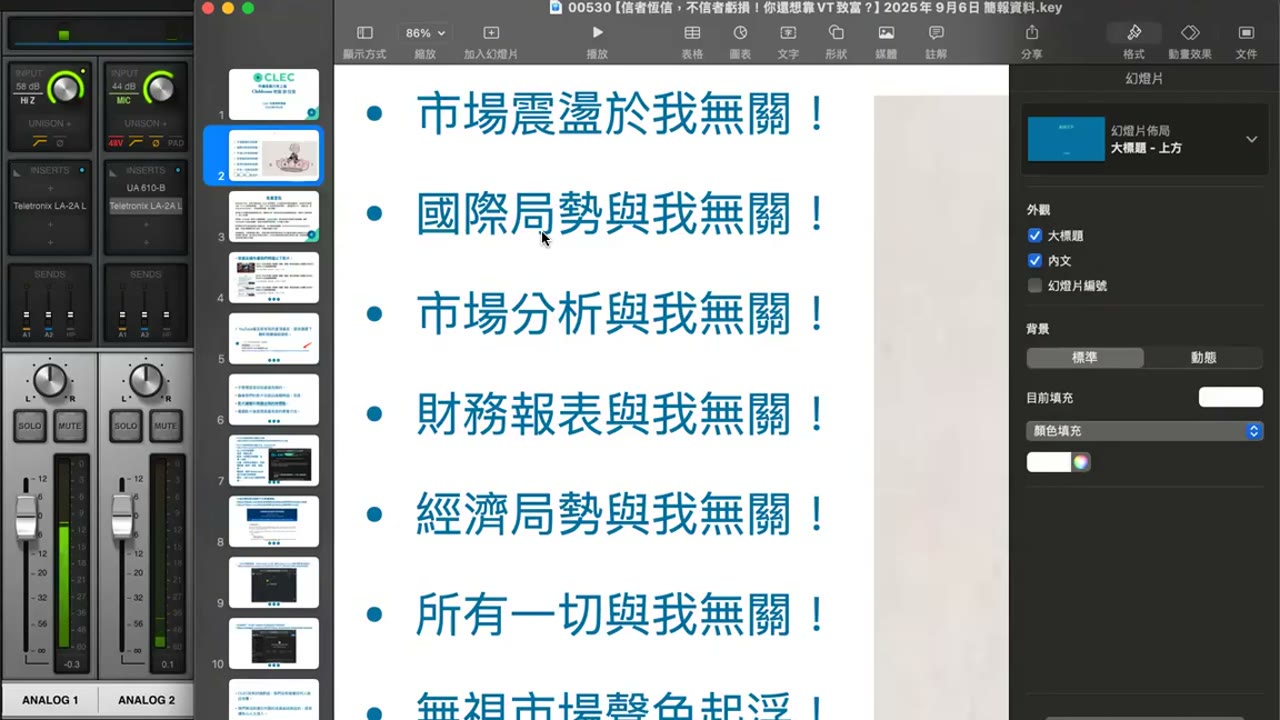1280x720 pixels.
Task: Click the Analog 1 input gain knob
Action: pos(65,88)
